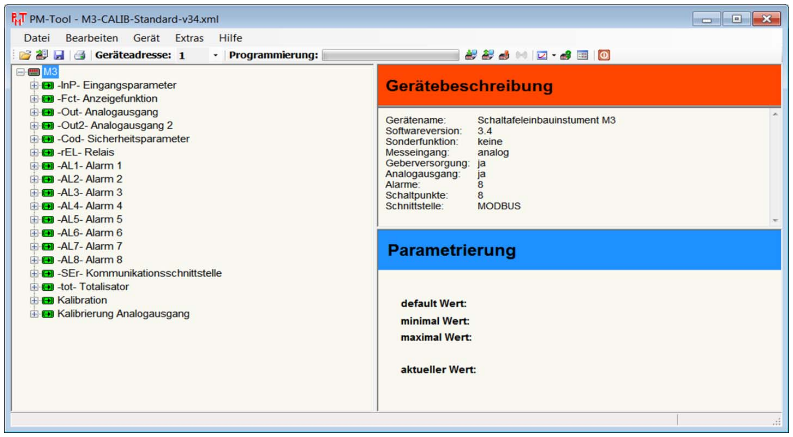Open the Bearbeiten menu

[x=92, y=38]
